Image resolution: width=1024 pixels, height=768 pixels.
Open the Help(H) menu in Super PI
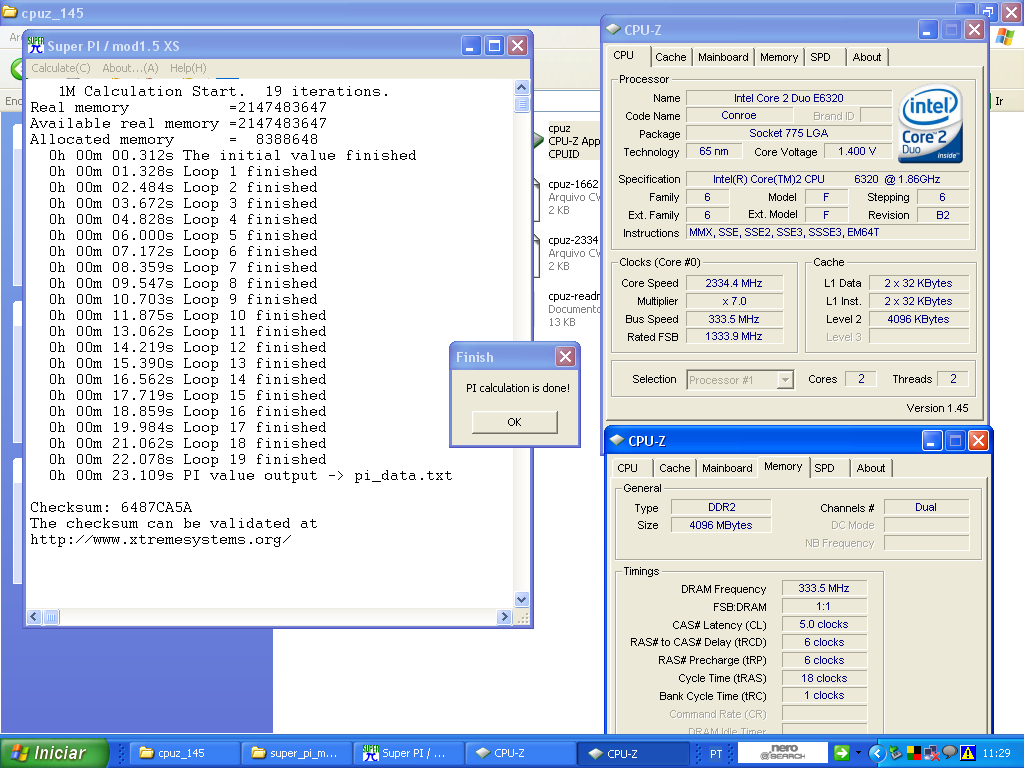(188, 68)
